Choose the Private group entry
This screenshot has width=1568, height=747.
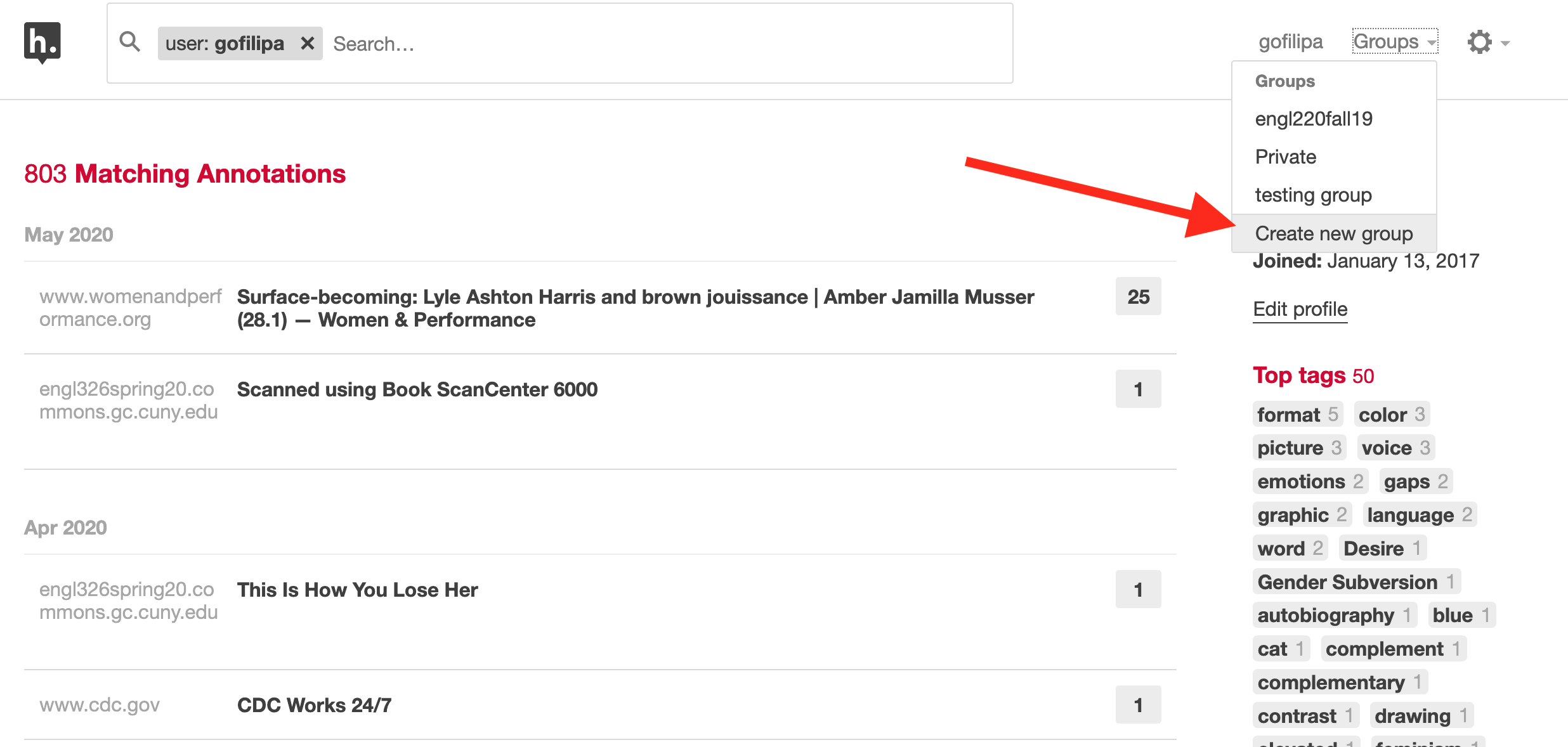coord(1286,157)
